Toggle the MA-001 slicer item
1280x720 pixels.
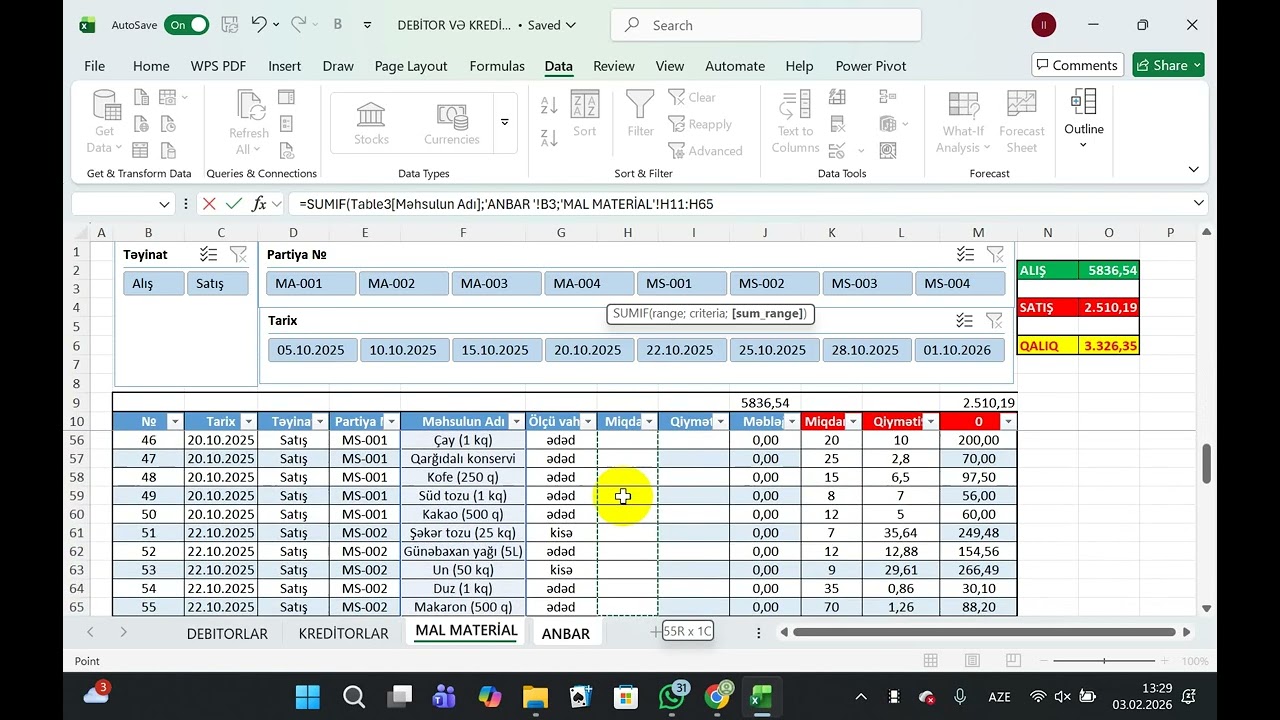point(311,283)
